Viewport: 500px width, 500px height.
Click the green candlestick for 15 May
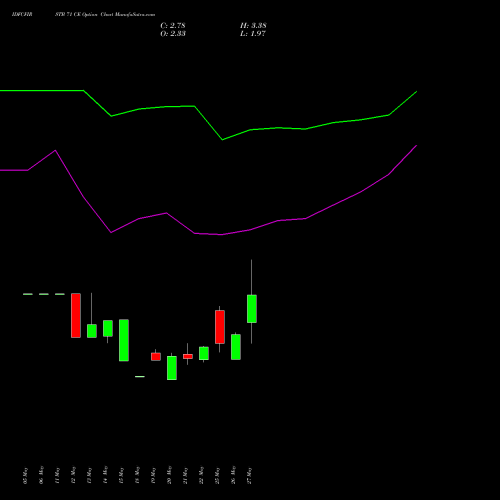(x=124, y=340)
